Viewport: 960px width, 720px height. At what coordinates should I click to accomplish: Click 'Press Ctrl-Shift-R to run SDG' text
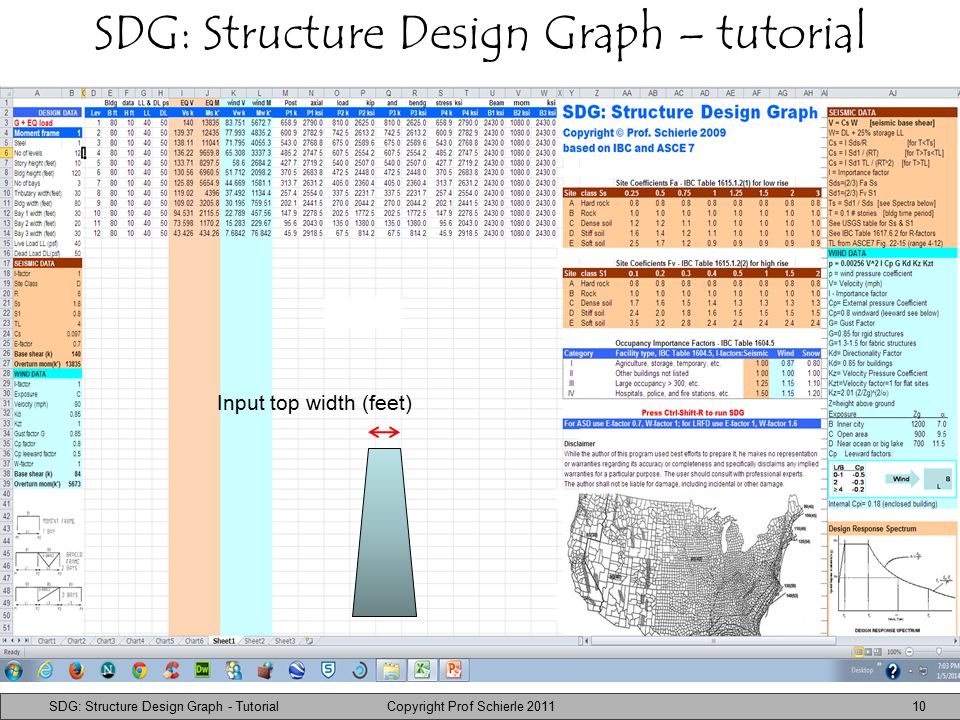point(692,413)
